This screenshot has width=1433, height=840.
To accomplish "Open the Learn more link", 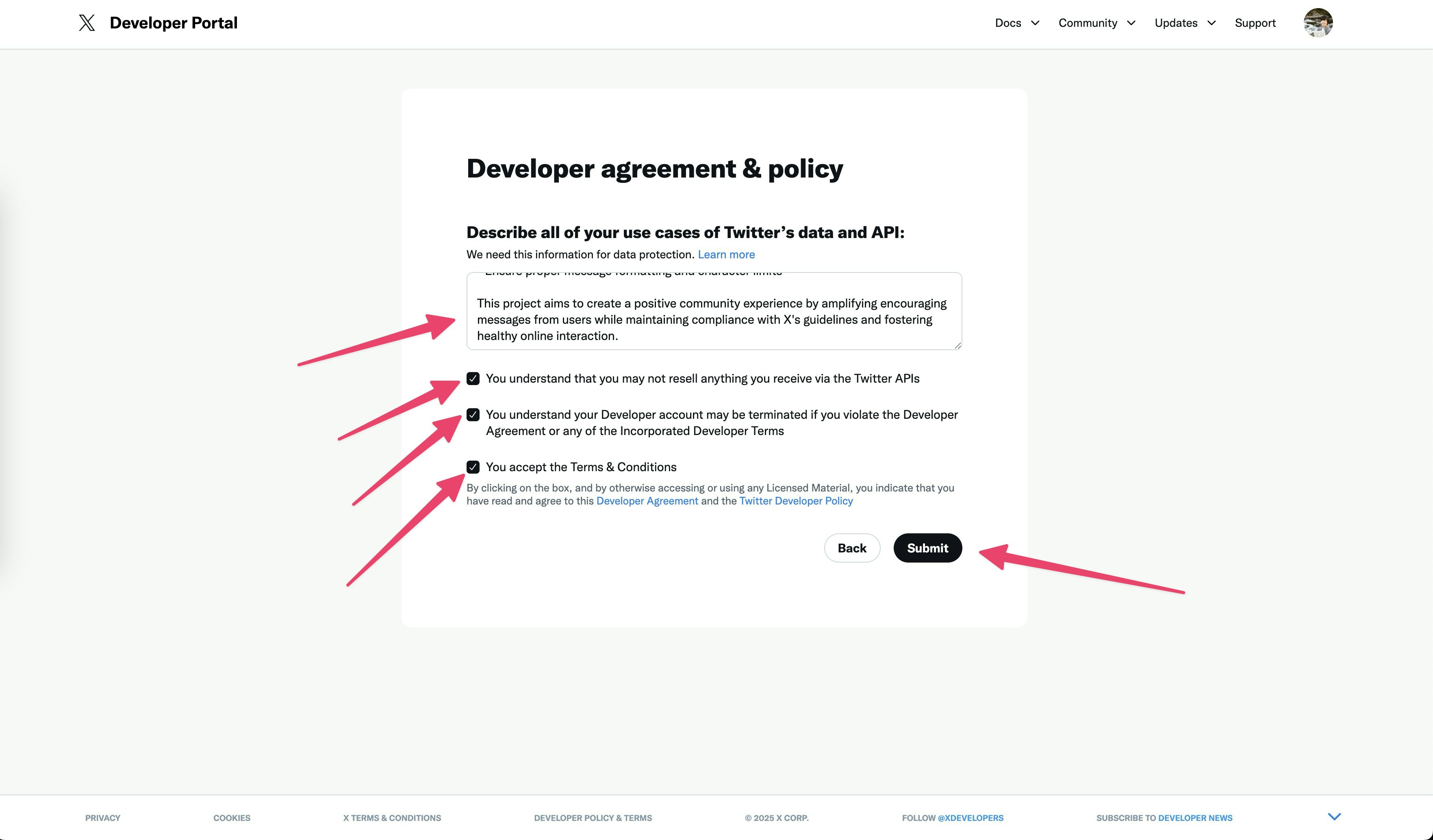I will [x=726, y=255].
